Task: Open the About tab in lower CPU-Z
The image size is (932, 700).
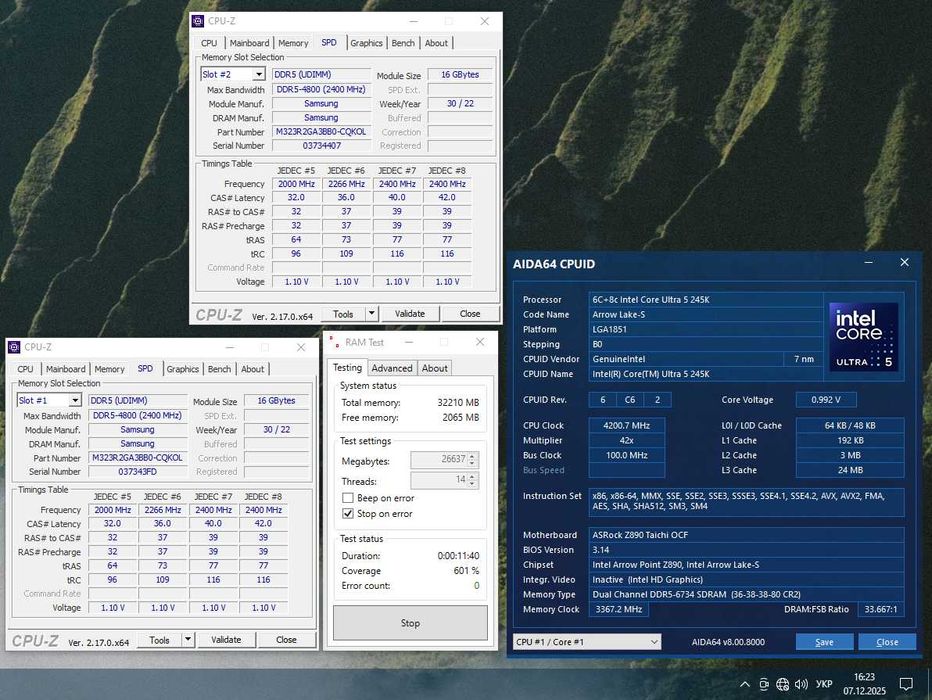Action: click(253, 370)
